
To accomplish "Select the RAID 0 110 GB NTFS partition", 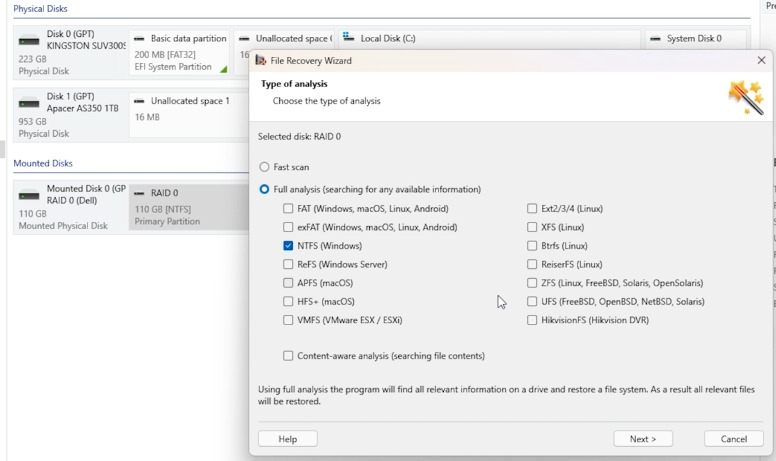I will (x=189, y=207).
